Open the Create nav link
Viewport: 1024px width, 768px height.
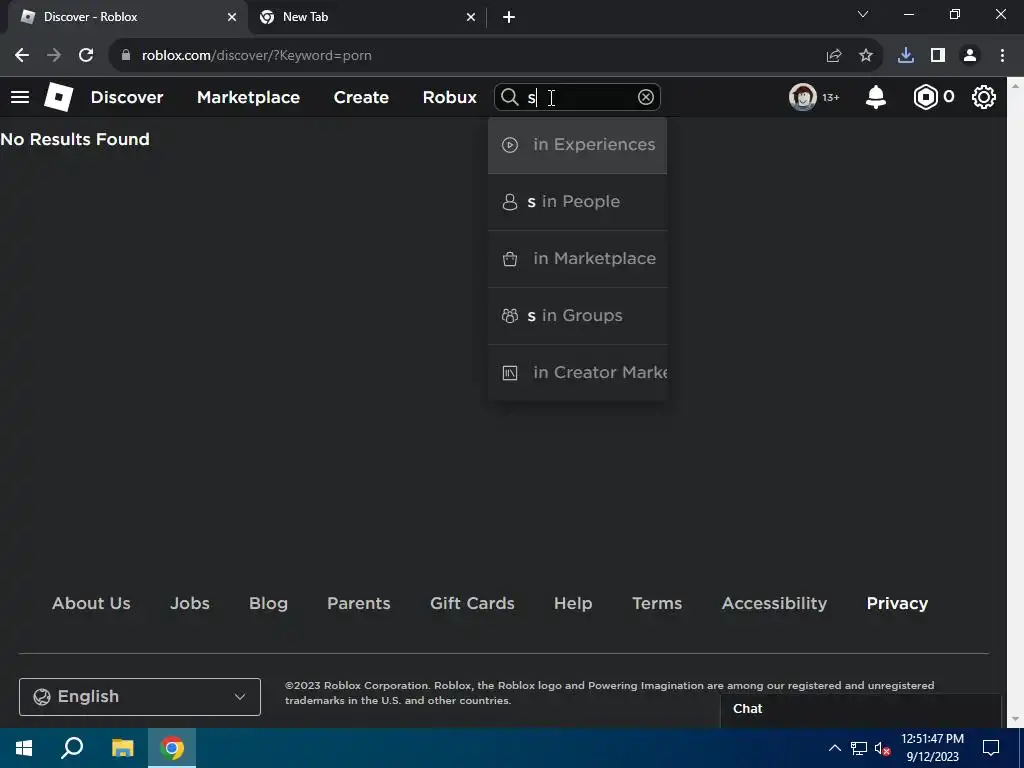pos(361,97)
